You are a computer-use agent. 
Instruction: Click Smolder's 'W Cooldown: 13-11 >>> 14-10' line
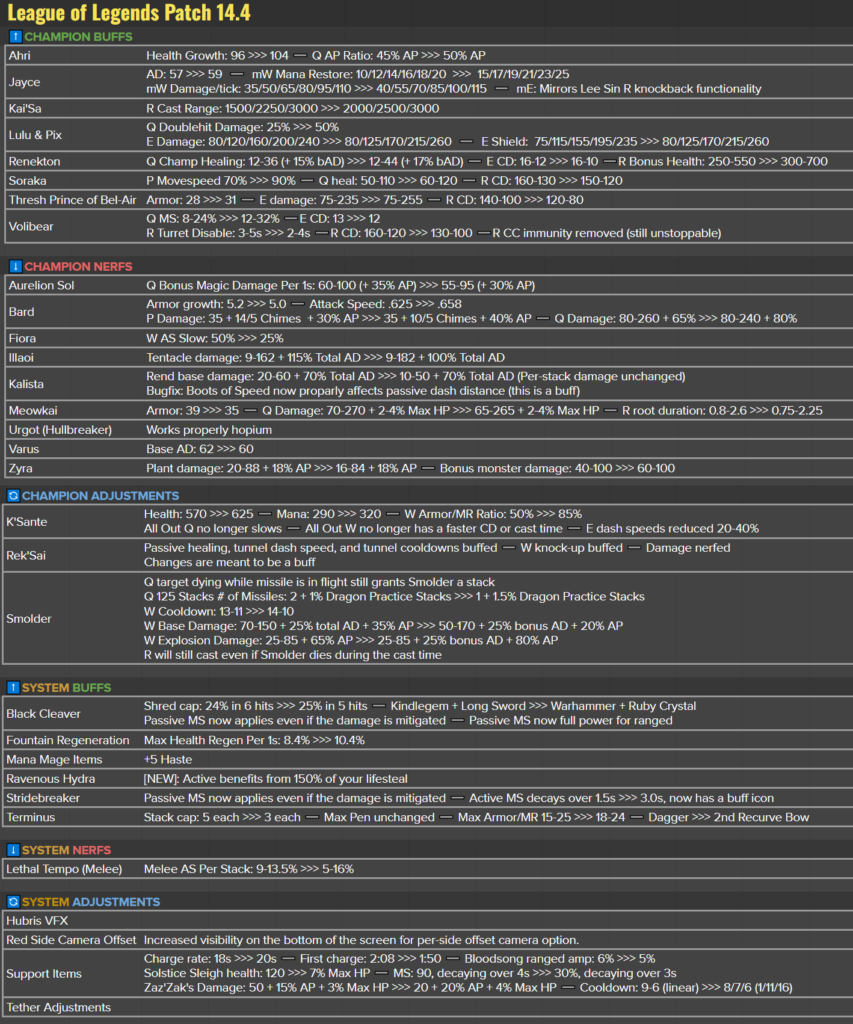(x=219, y=611)
